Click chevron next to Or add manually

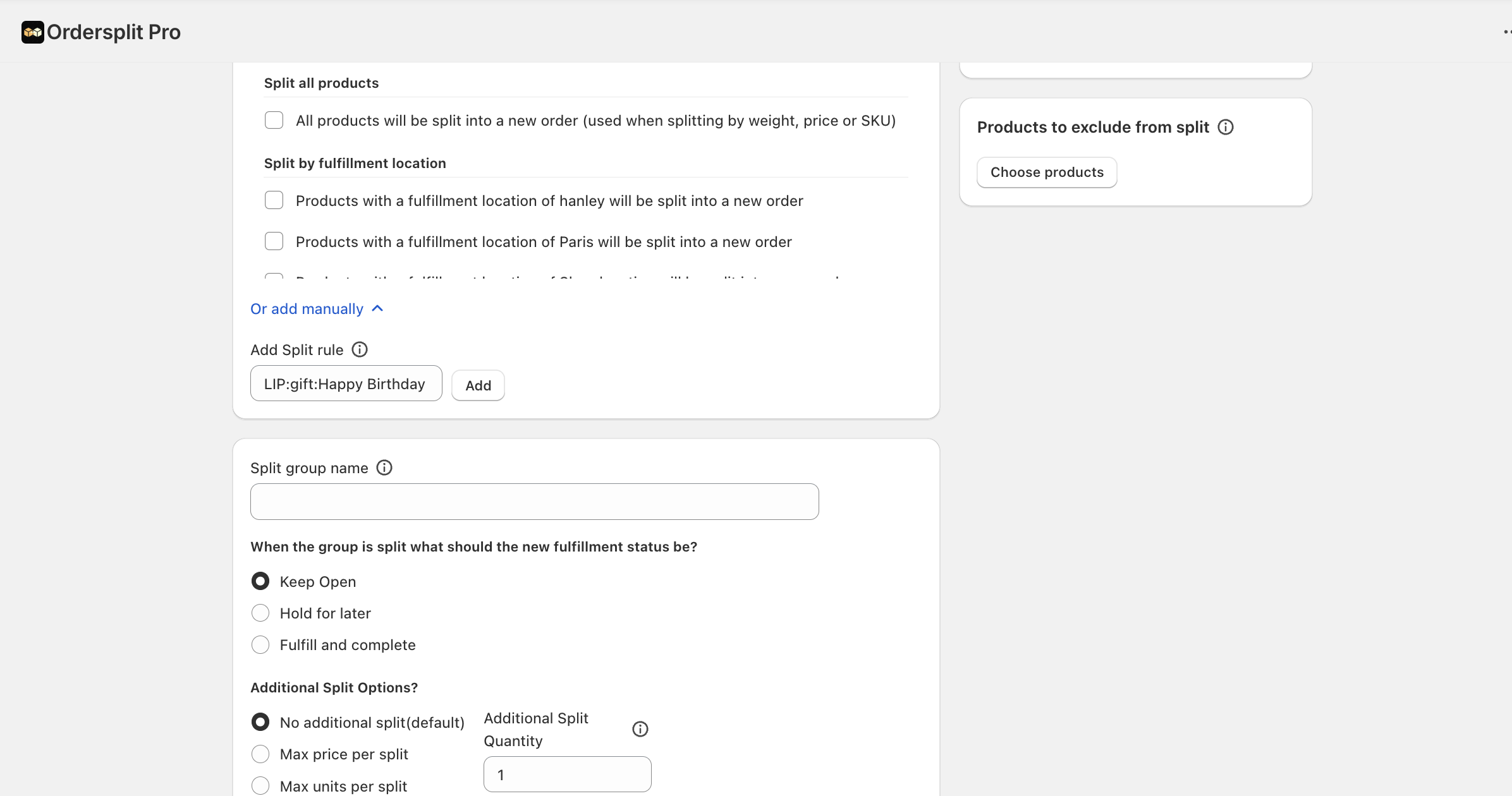377,308
